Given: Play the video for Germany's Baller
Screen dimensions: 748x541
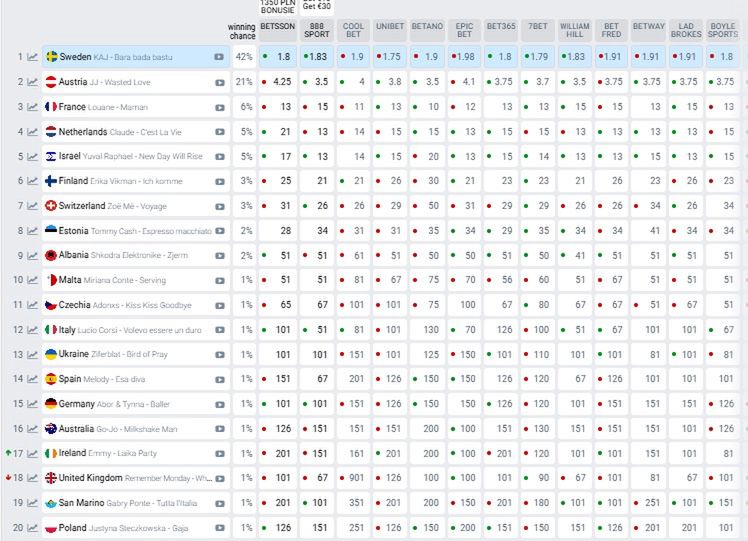Looking at the screenshot, I should click(219, 405).
